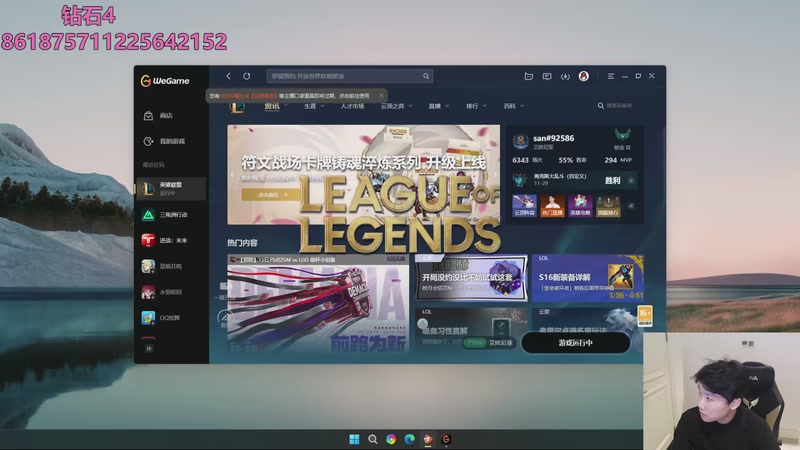
Task: Open the folder icon in the top bar
Action: pos(529,76)
